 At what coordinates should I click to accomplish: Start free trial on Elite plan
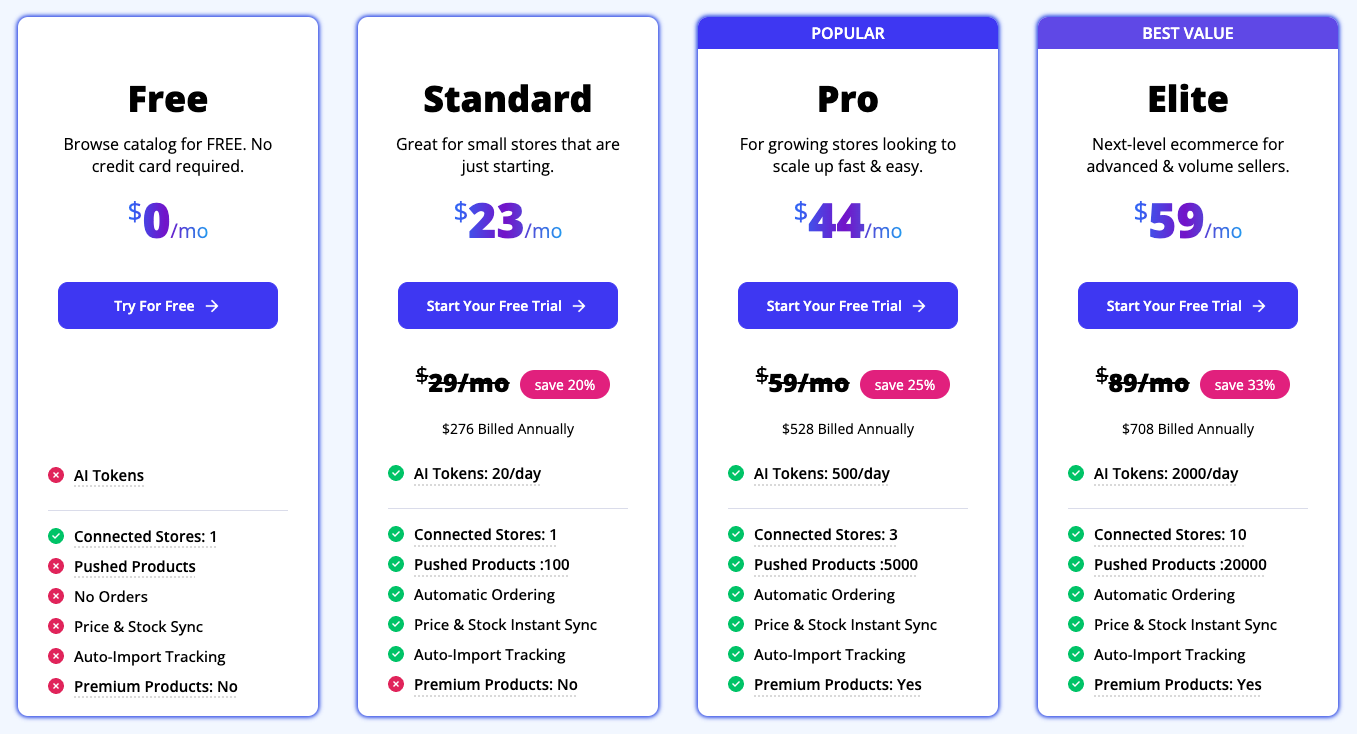[x=1188, y=306]
